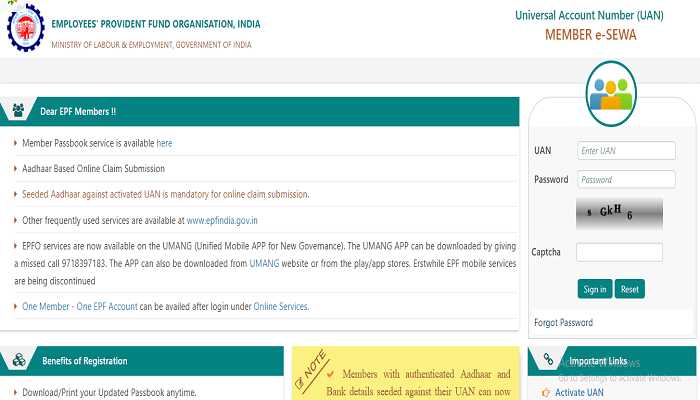Select the Captcha text box
This screenshot has width=700, height=400.
[x=619, y=252]
